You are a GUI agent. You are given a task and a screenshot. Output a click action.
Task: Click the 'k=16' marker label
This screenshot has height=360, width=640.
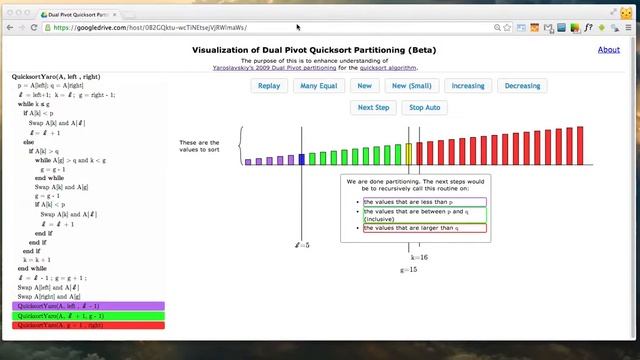point(419,257)
